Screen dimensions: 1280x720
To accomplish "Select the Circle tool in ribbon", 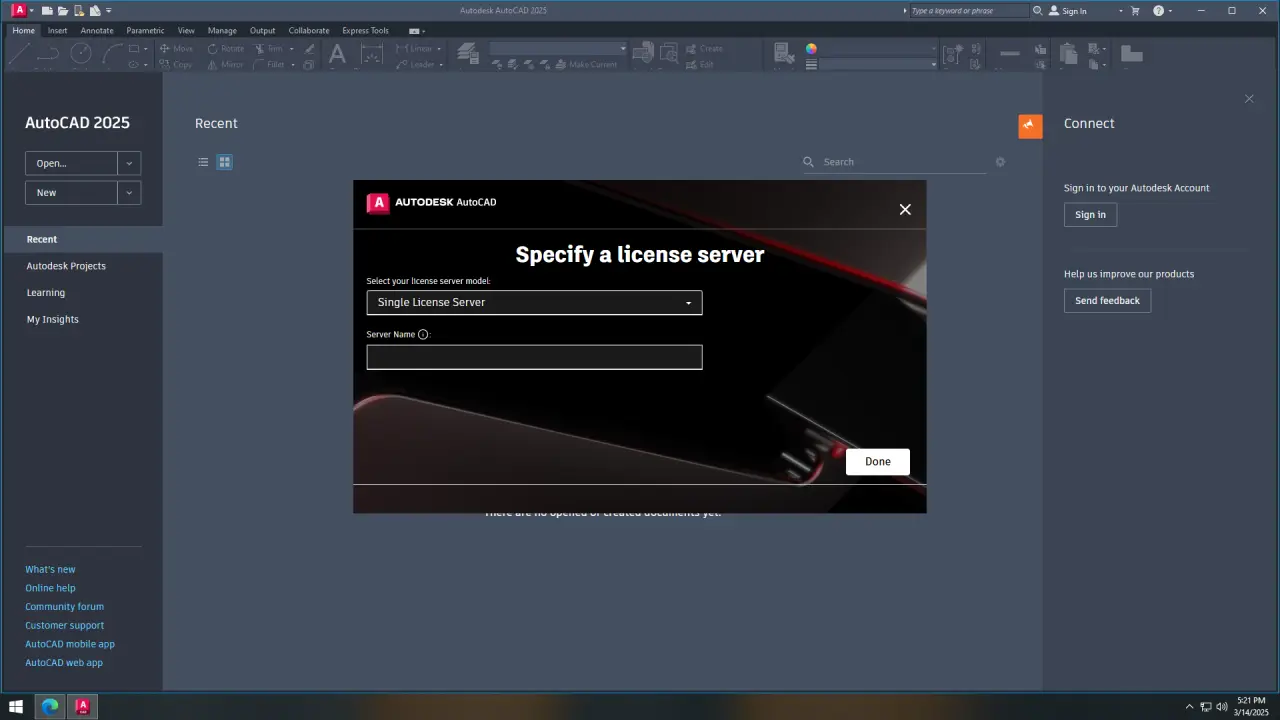I will 80,54.
